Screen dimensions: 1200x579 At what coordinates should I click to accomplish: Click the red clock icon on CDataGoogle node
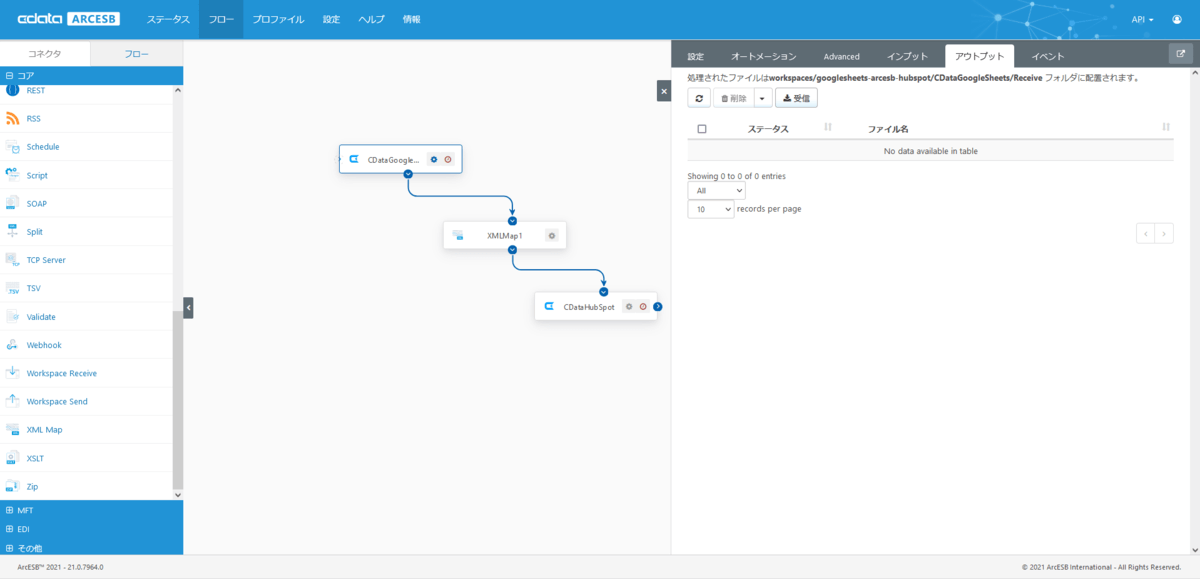coord(448,159)
